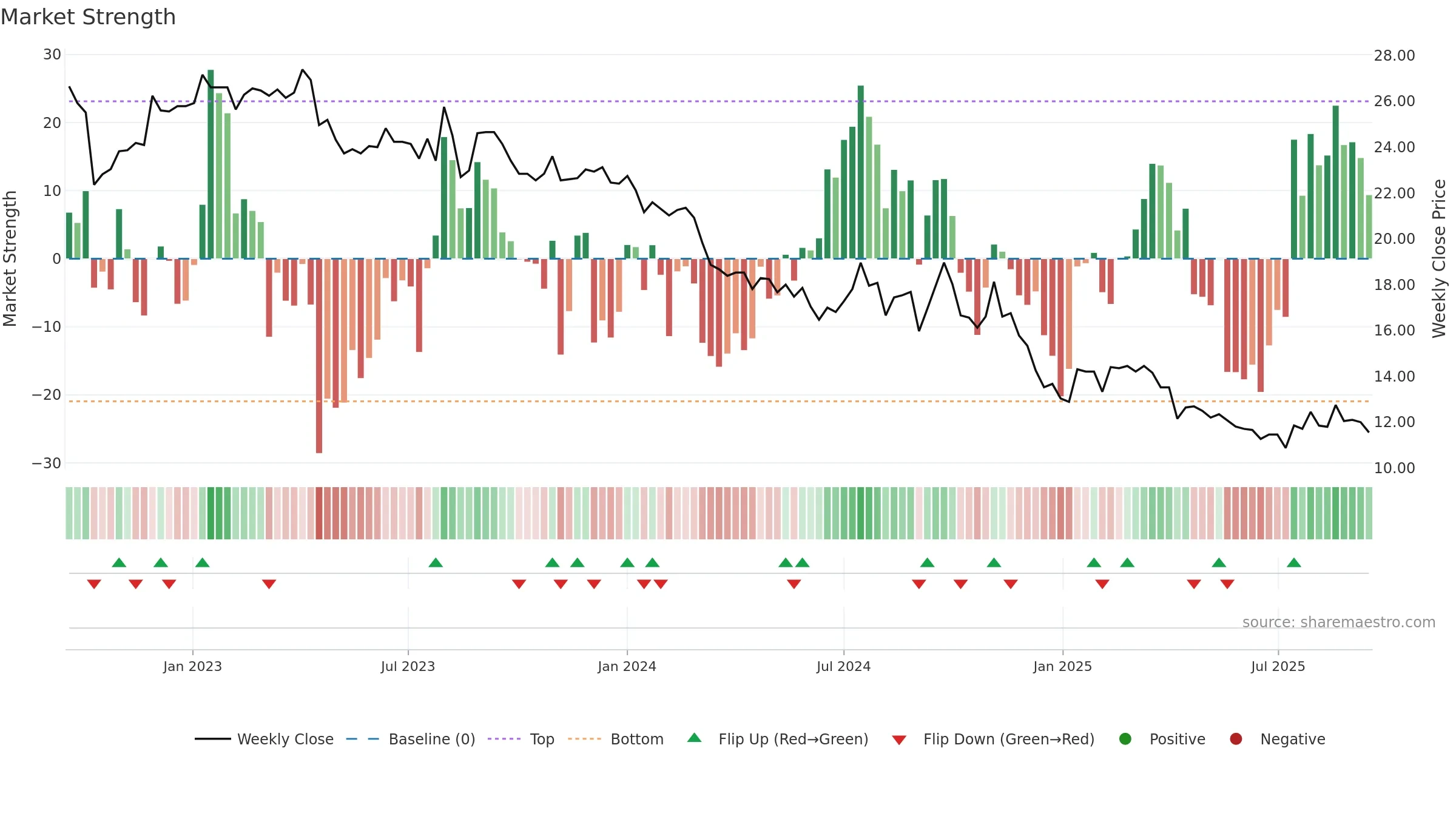The width and height of the screenshot is (1456, 819).
Task: Click the 'Market Strength' chart title heading
Action: click(x=88, y=17)
